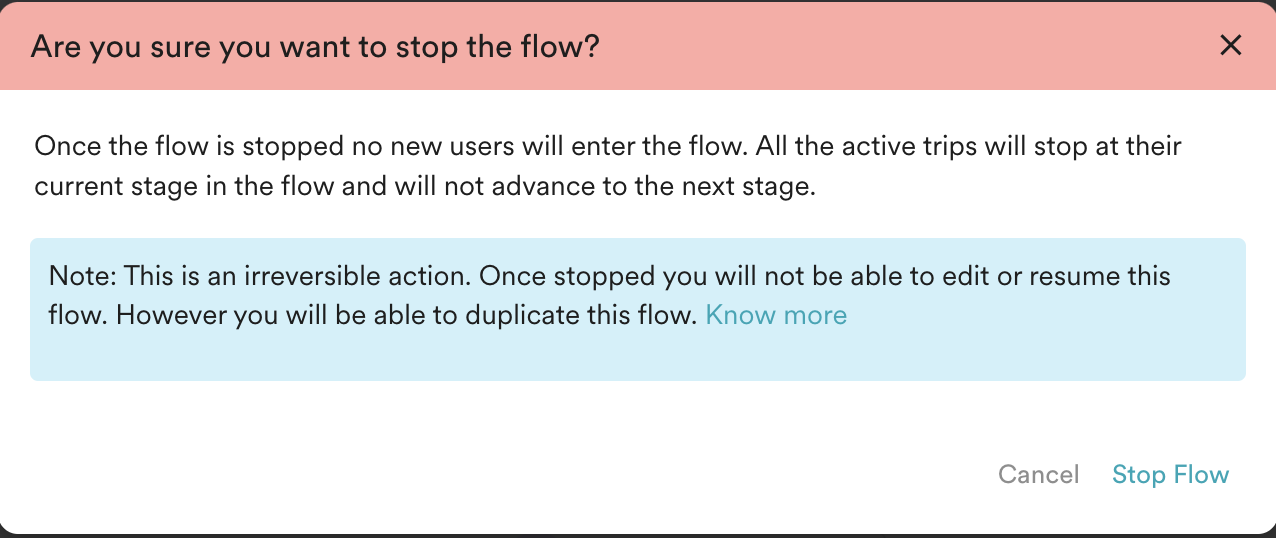Click the "Are you sure" dialog title

coord(315,46)
